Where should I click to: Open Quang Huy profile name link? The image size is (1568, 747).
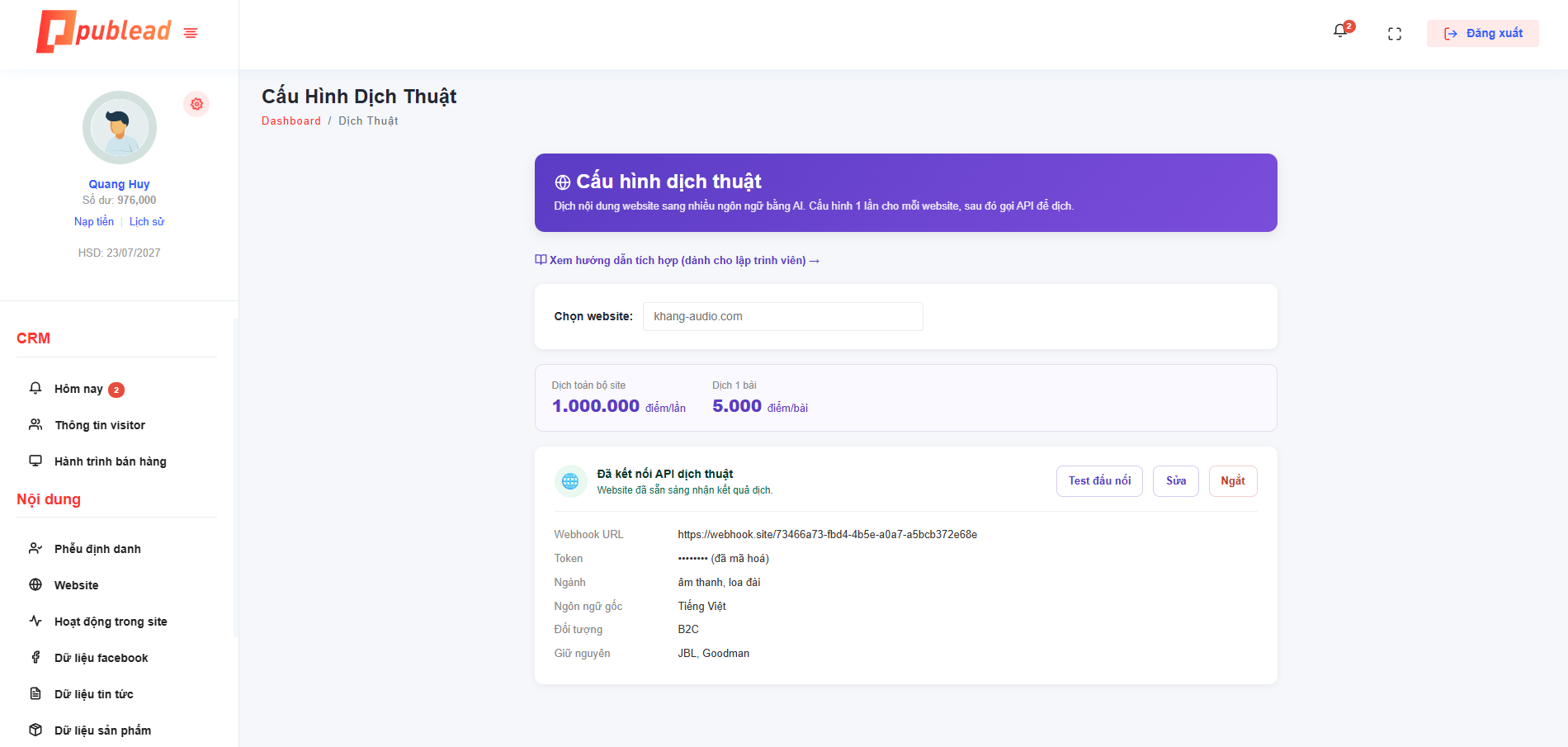click(x=120, y=184)
